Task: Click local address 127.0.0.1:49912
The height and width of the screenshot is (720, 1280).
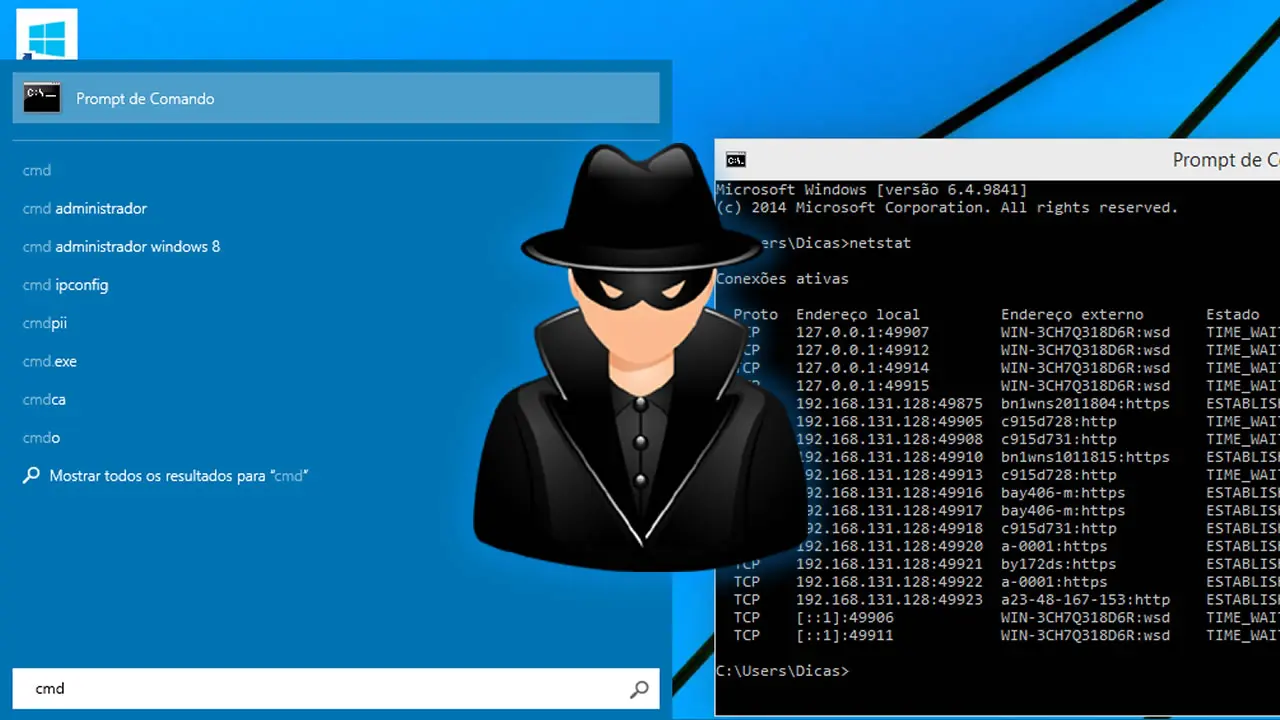Action: (863, 351)
